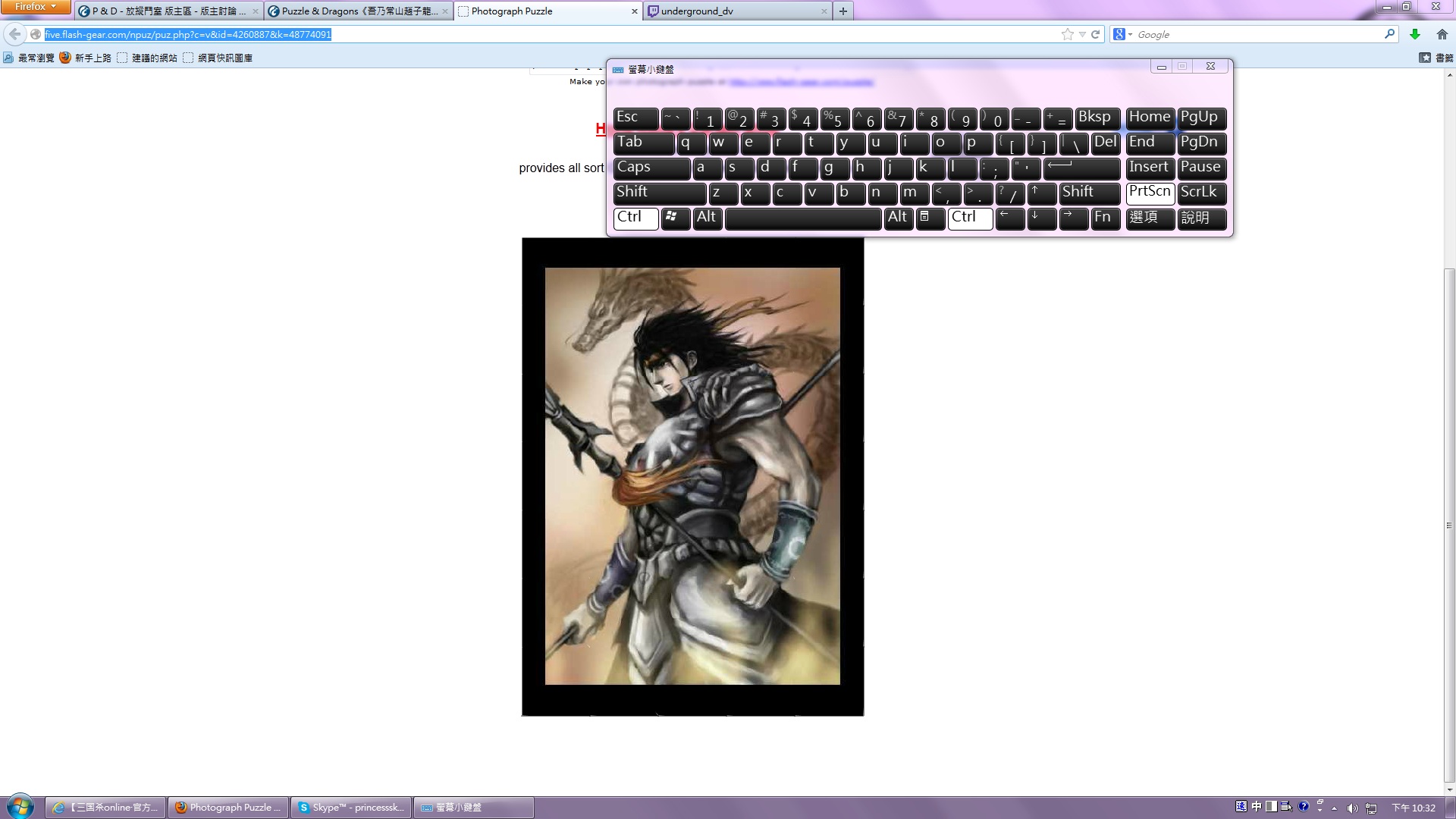Click the Windows logo key on-screen
The image size is (1456, 819).
point(675,218)
